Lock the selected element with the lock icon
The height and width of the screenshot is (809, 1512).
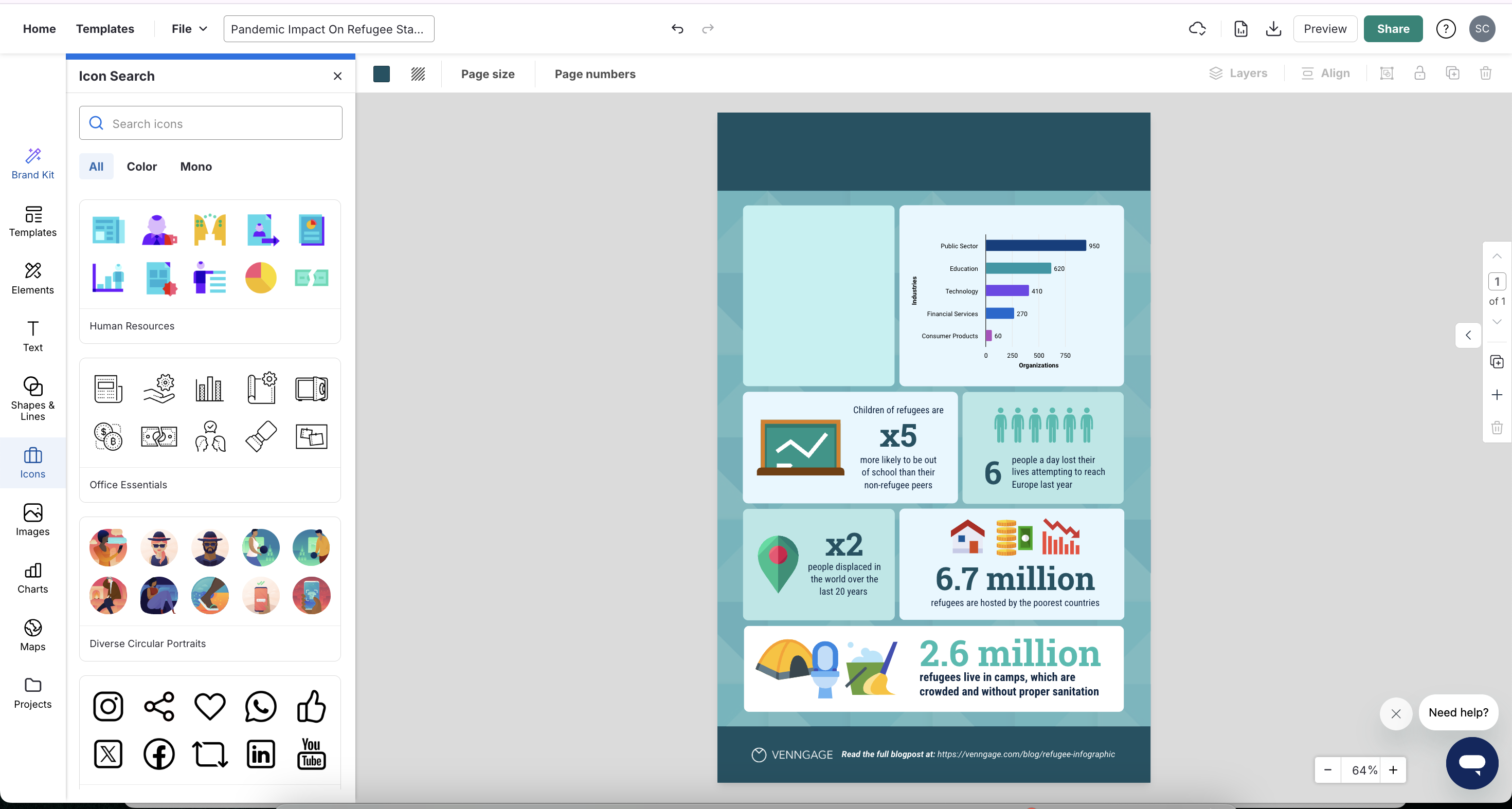[x=1419, y=73]
